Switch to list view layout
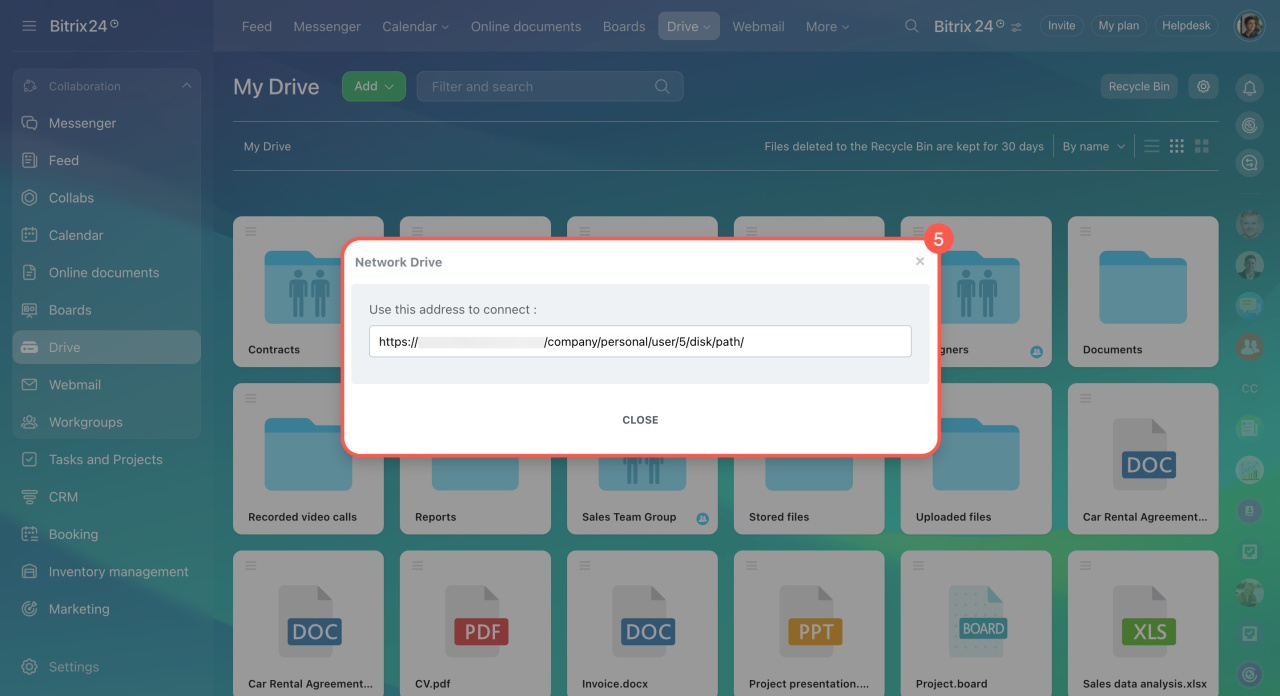The height and width of the screenshot is (696, 1280). pos(1152,146)
